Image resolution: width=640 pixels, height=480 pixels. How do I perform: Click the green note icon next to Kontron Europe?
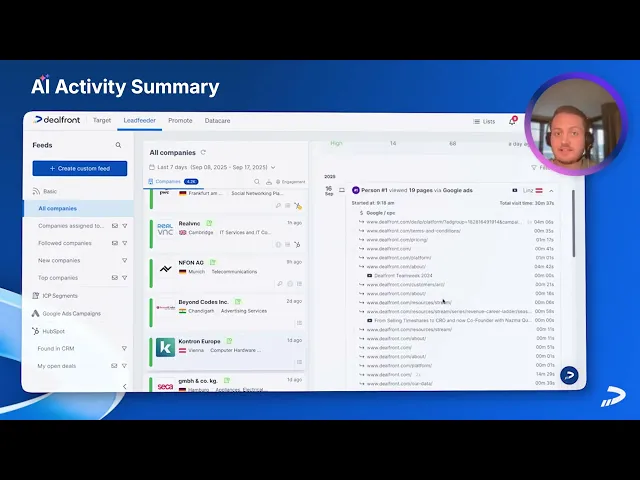point(229,341)
